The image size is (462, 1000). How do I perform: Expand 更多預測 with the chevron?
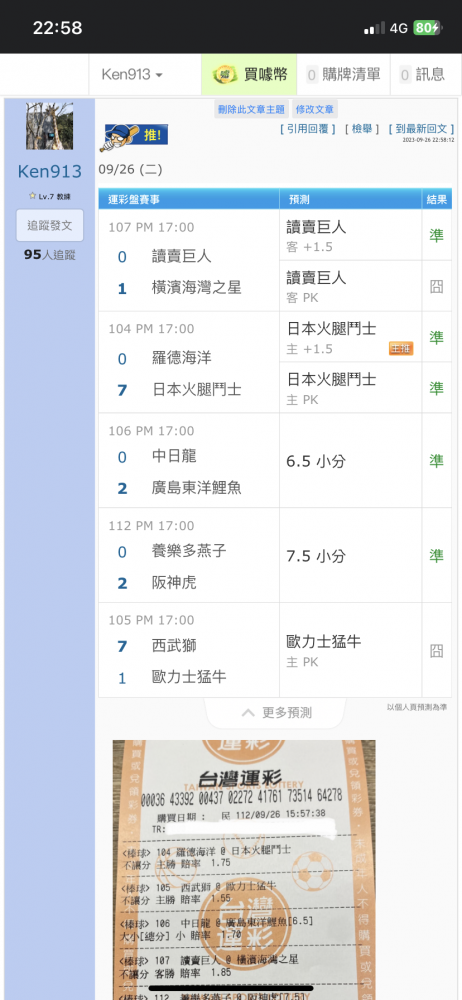coord(275,713)
